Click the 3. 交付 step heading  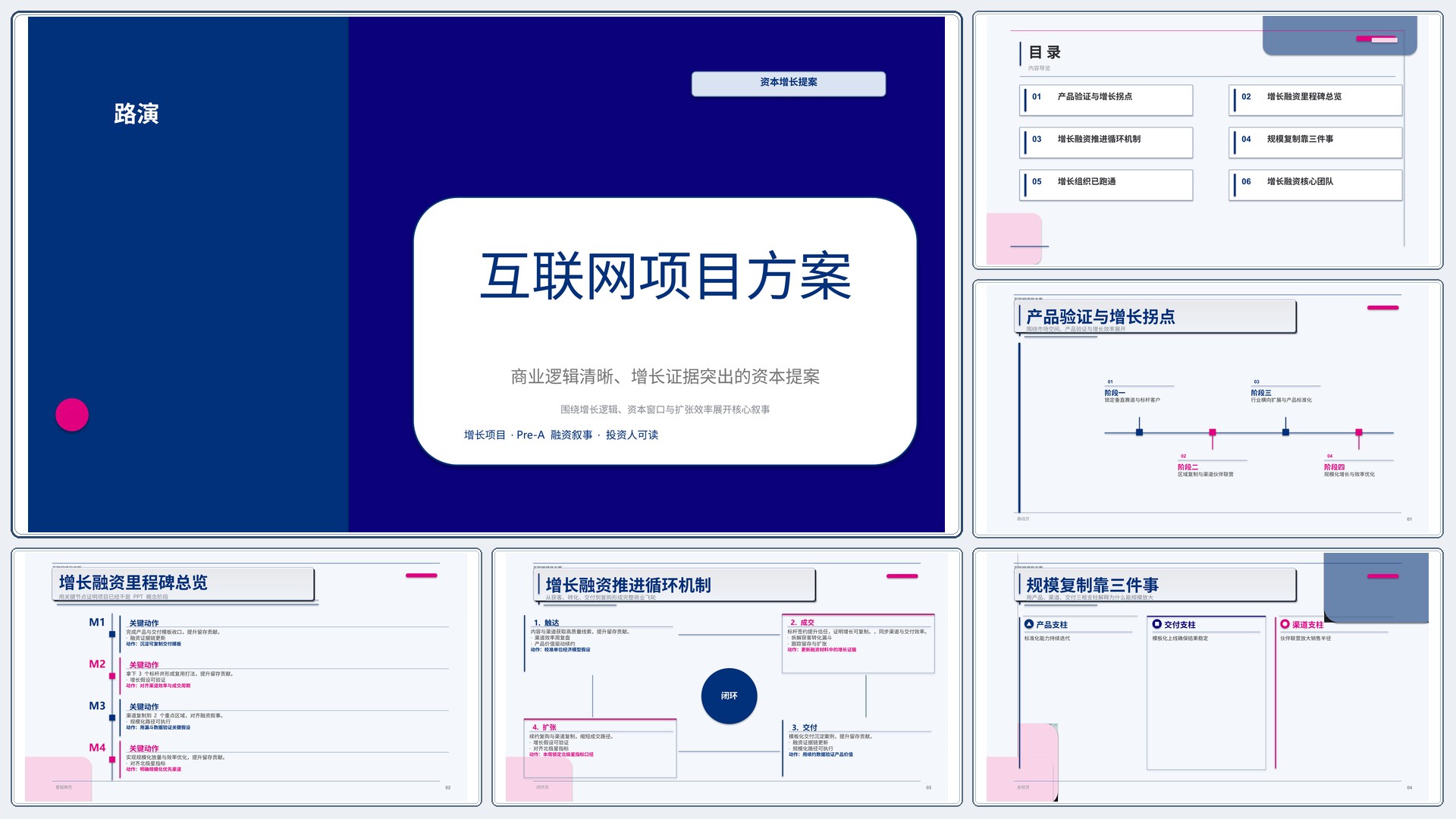pos(805,727)
